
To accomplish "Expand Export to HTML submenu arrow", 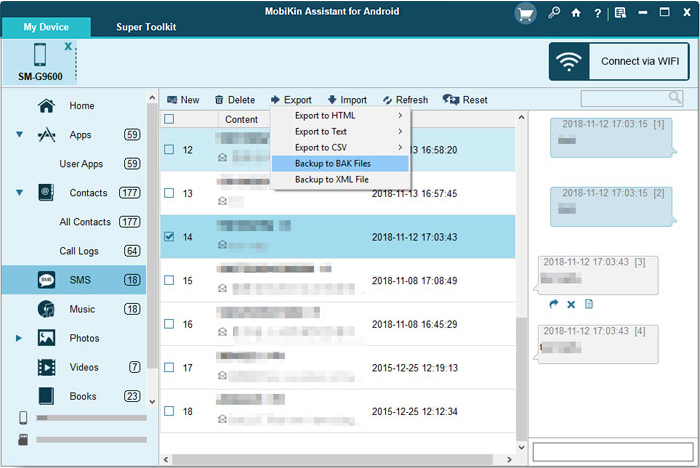I will point(400,115).
